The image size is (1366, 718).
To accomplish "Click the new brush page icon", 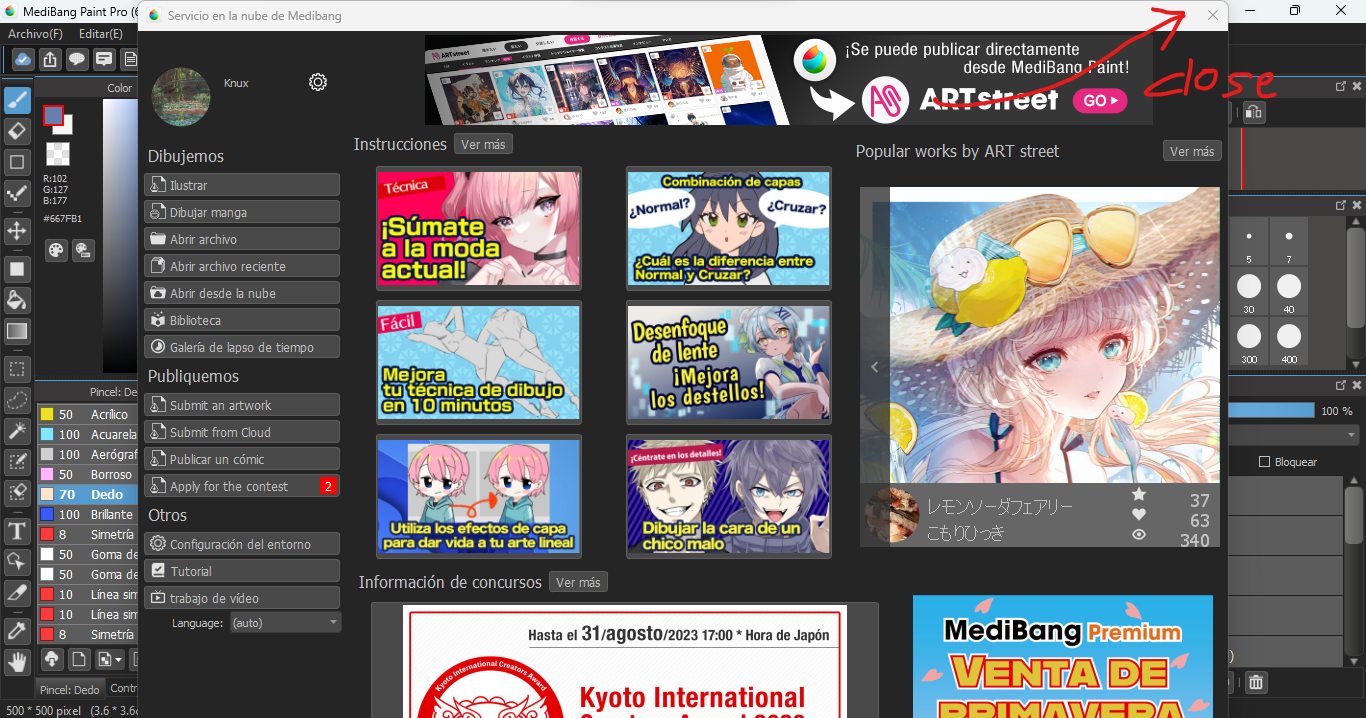I will click(x=79, y=659).
